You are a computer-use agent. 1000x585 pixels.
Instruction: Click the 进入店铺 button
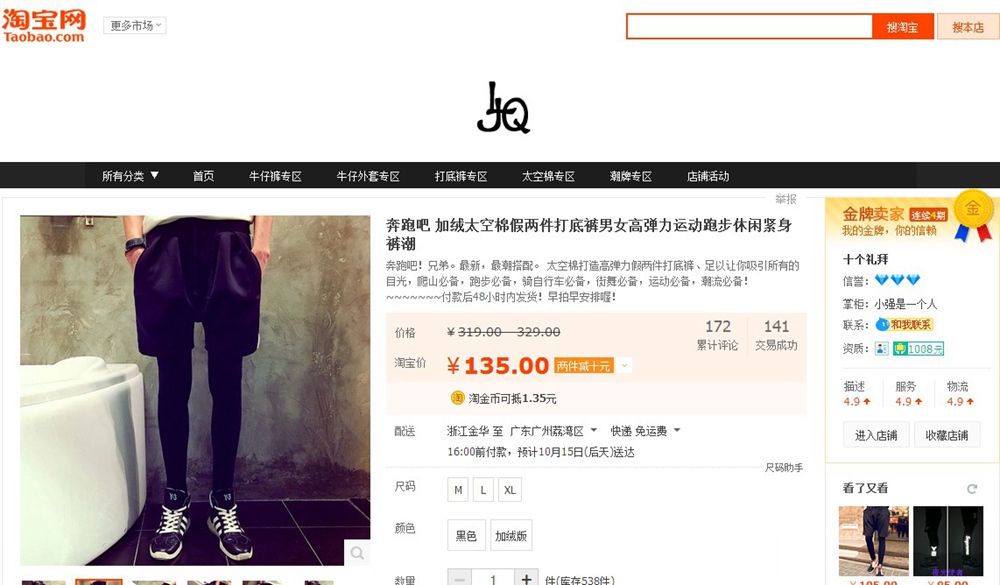876,435
